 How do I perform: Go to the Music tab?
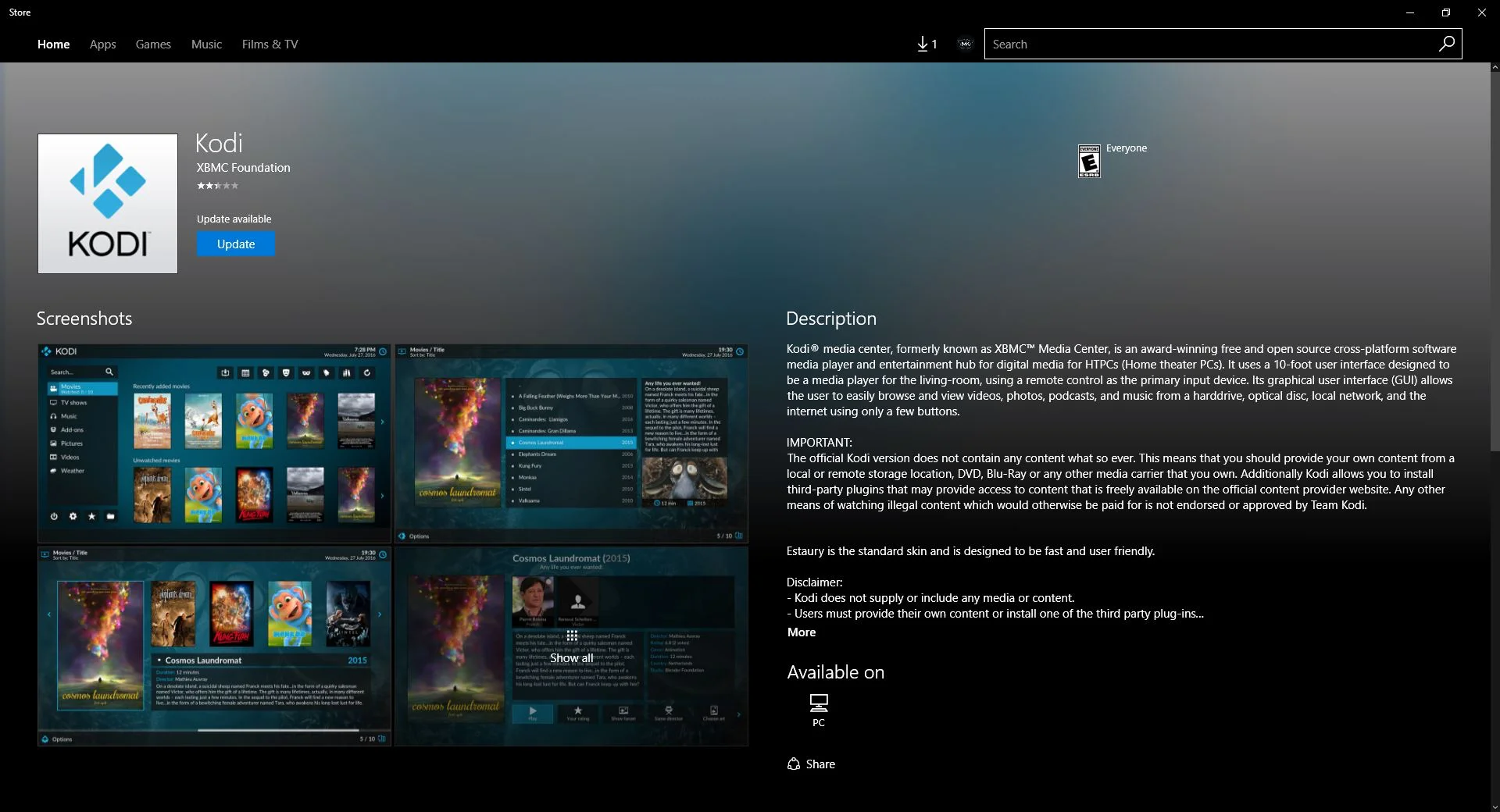point(206,45)
